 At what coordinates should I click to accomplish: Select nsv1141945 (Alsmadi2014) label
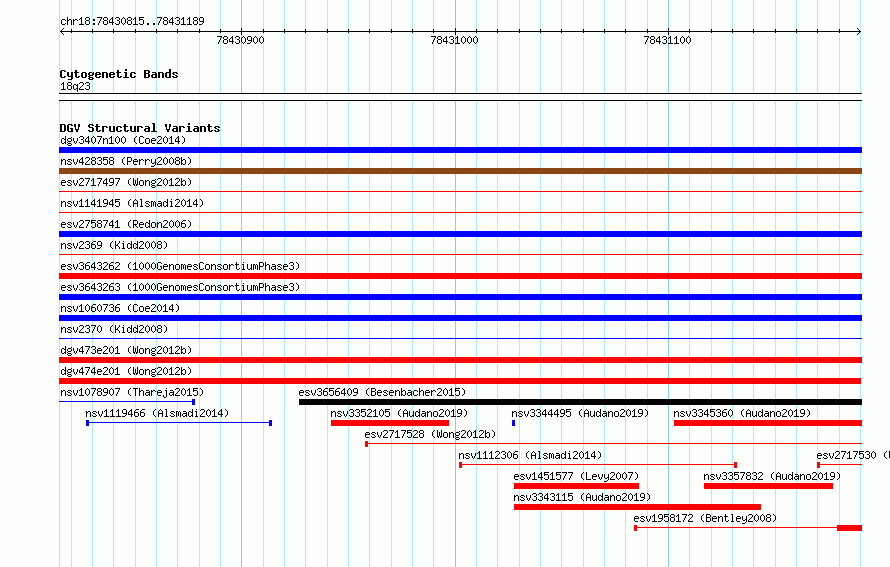(132, 203)
